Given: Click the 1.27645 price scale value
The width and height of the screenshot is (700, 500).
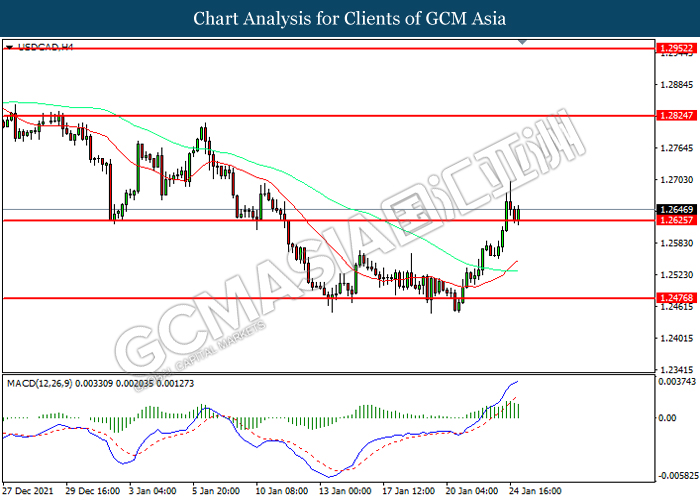Looking at the screenshot, I should 676,148.
